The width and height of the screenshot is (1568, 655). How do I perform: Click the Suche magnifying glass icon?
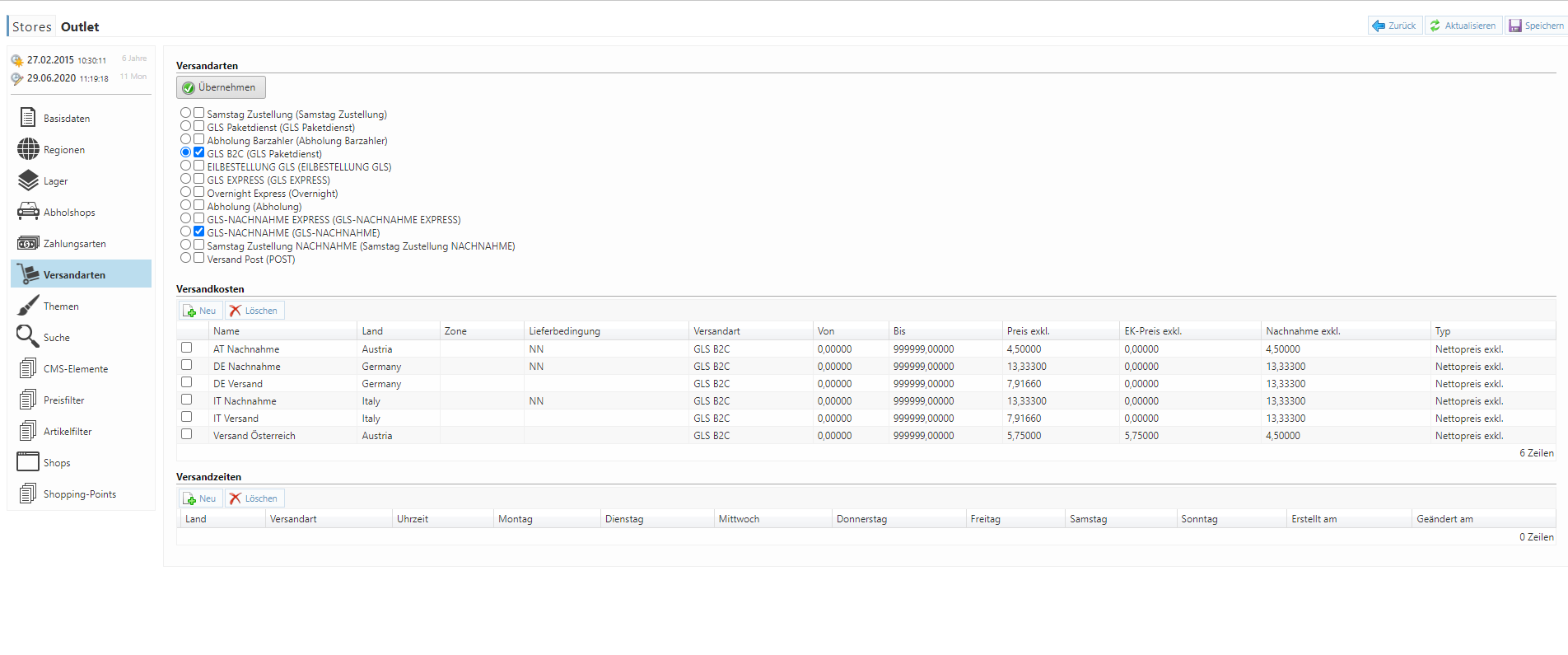coord(28,336)
